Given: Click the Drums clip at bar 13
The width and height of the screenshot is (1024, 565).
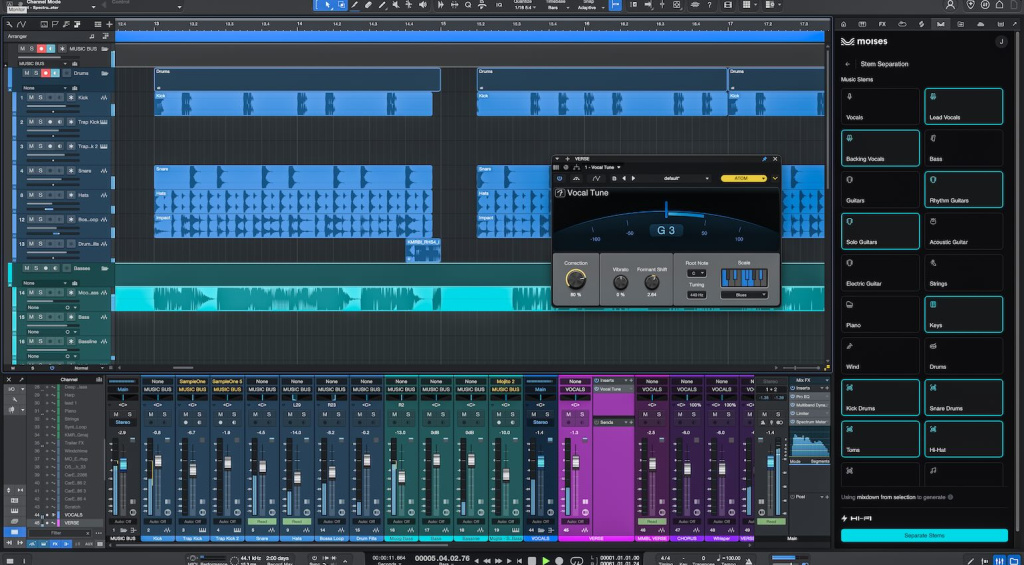Looking at the screenshot, I should [297, 80].
